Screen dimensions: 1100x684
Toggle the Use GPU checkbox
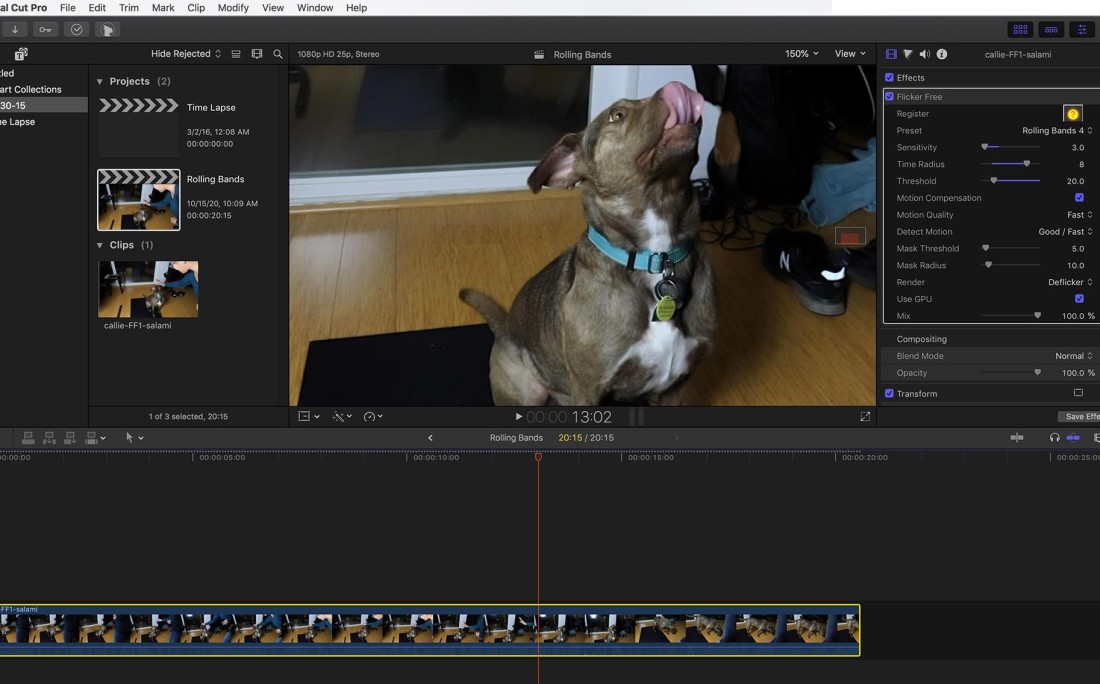tap(1079, 299)
